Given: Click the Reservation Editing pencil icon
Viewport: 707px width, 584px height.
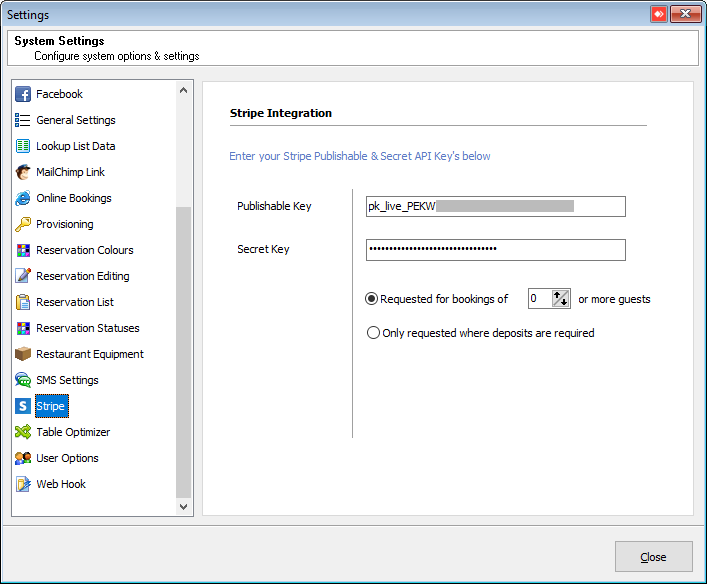Looking at the screenshot, I should point(23,276).
